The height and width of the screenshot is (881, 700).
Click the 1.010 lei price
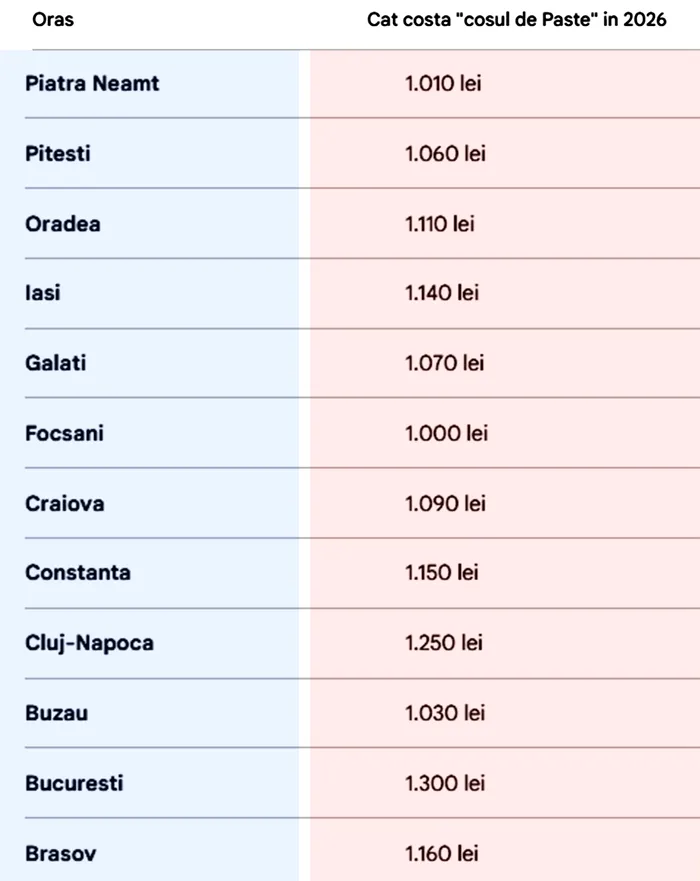pos(443,83)
